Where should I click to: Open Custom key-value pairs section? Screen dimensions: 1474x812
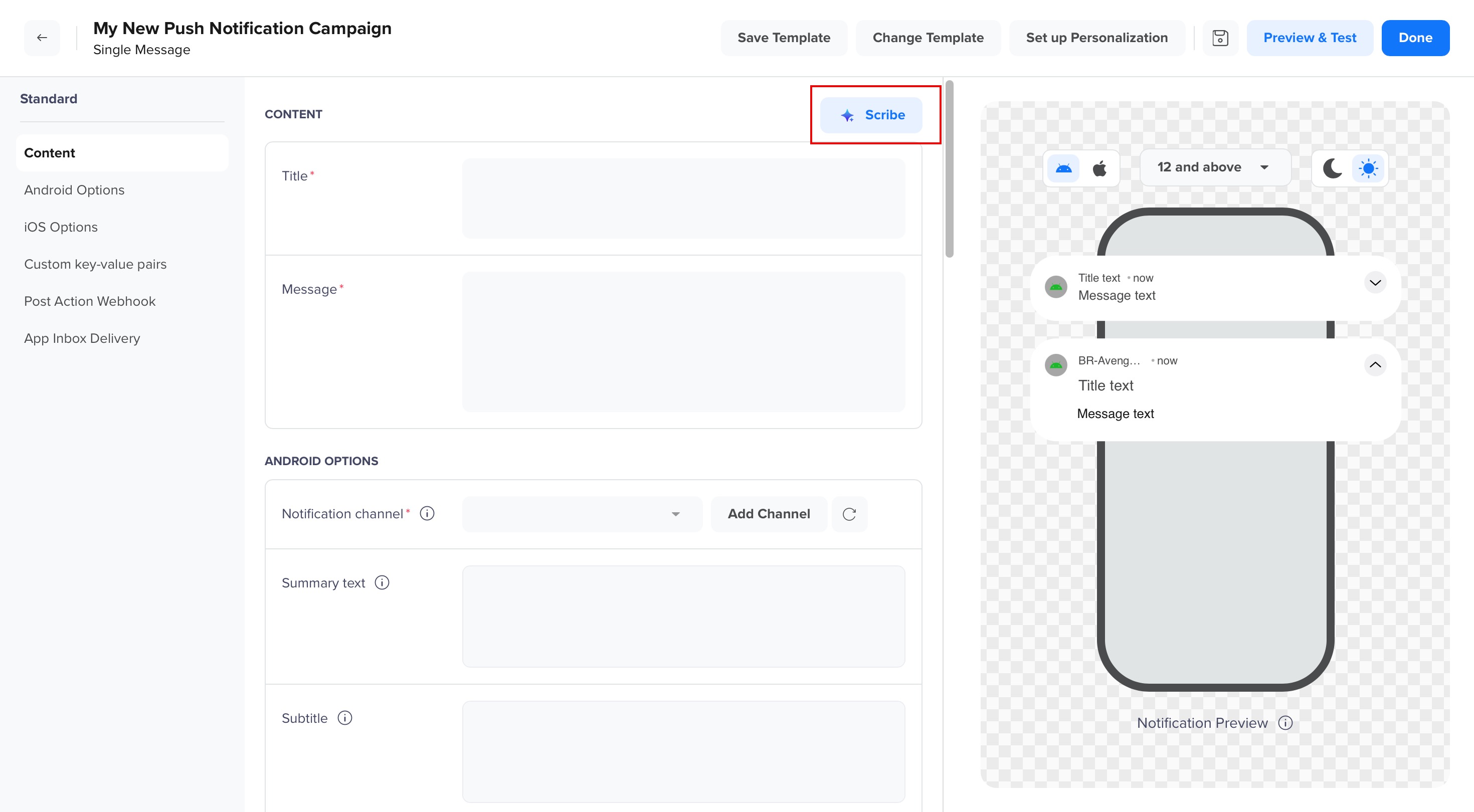(95, 264)
